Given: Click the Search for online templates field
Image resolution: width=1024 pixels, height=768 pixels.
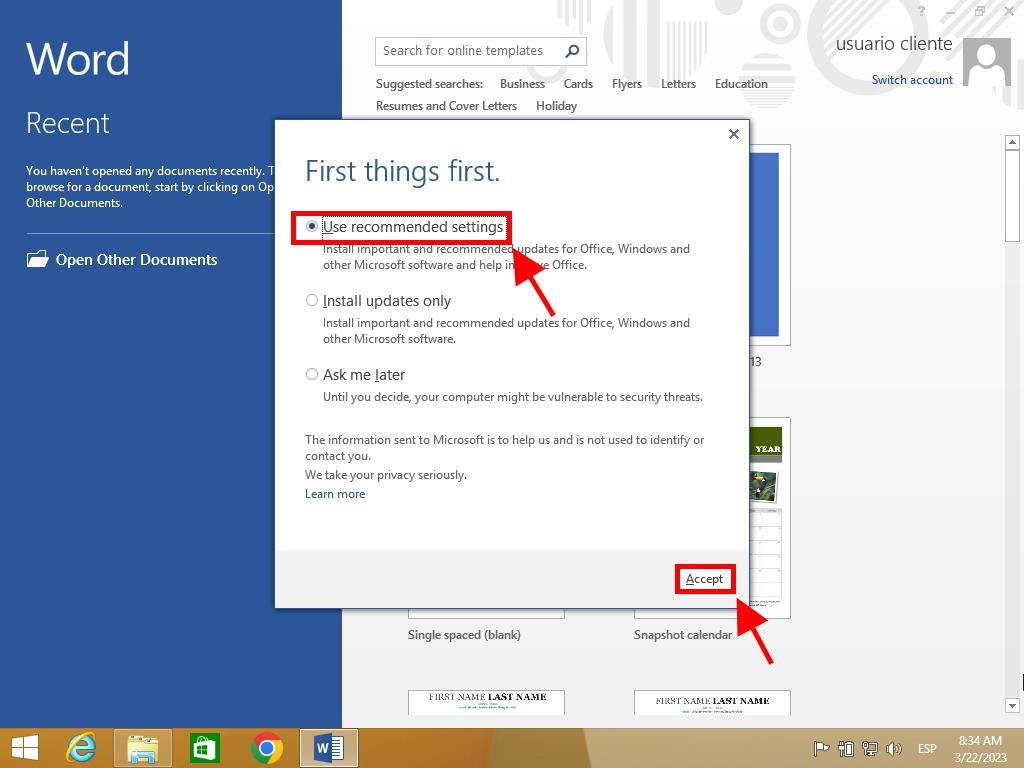Looking at the screenshot, I should point(468,51).
